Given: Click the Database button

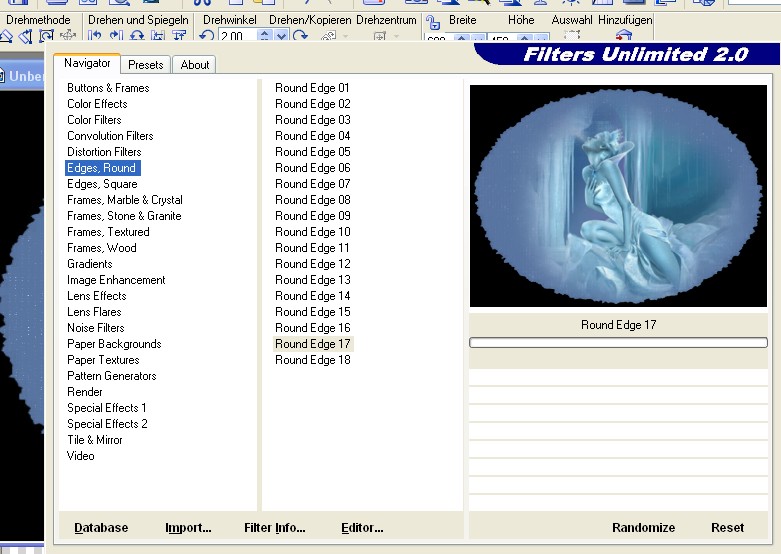Looking at the screenshot, I should coord(101,528).
